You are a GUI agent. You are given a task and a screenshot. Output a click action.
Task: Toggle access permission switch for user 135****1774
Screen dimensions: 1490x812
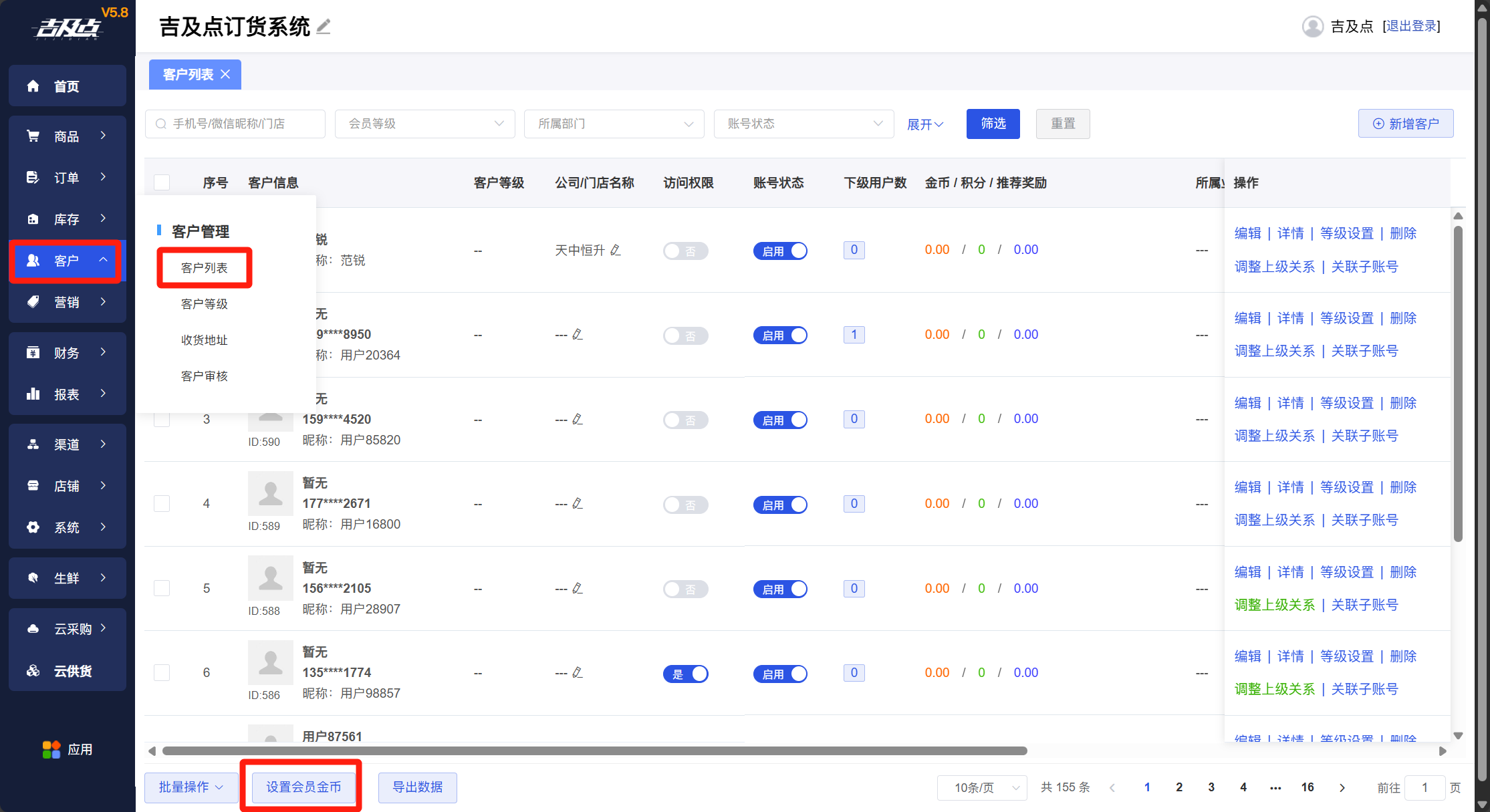[x=686, y=674]
